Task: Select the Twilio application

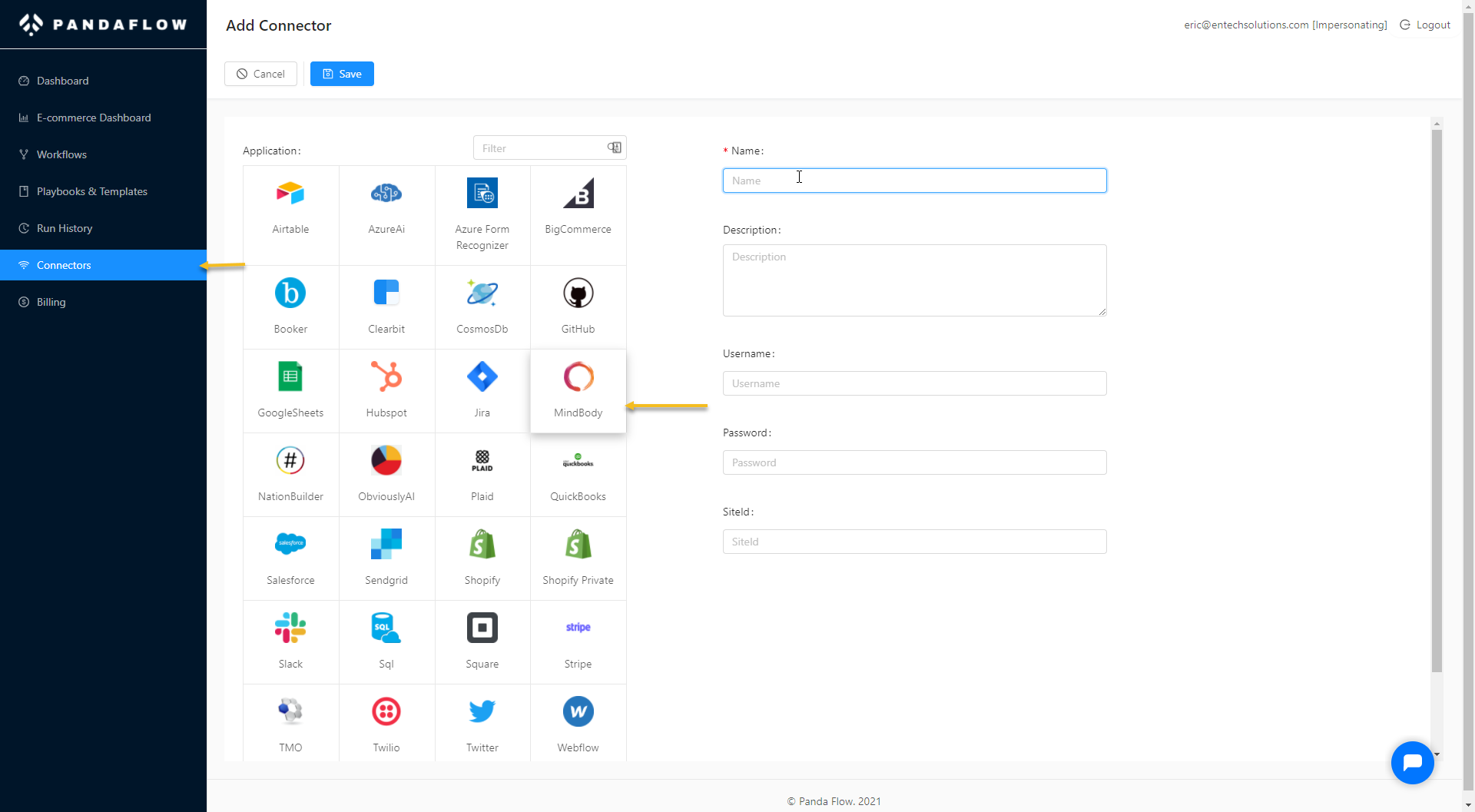Action: (386, 724)
